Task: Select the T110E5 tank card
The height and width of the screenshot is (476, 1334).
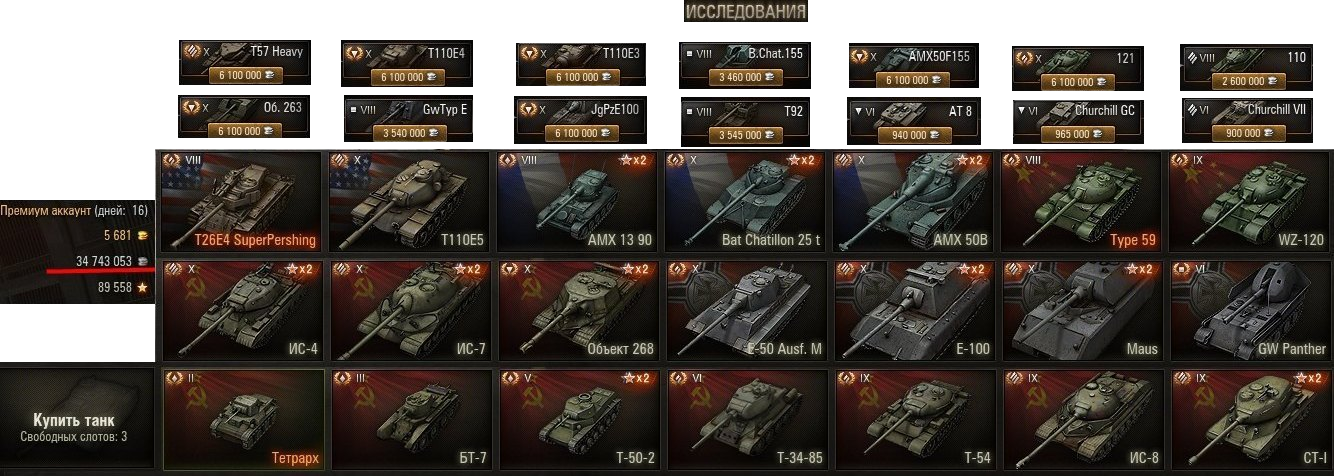Action: click(x=410, y=203)
